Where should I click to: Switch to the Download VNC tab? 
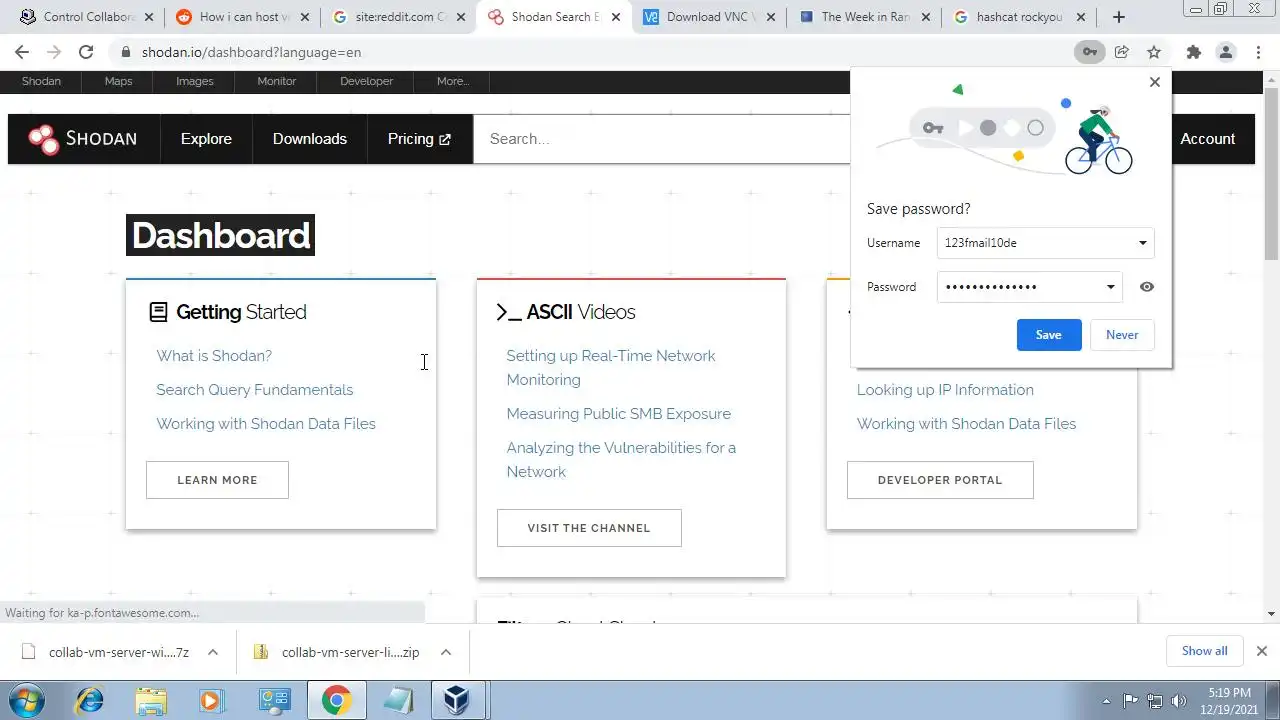tap(708, 17)
